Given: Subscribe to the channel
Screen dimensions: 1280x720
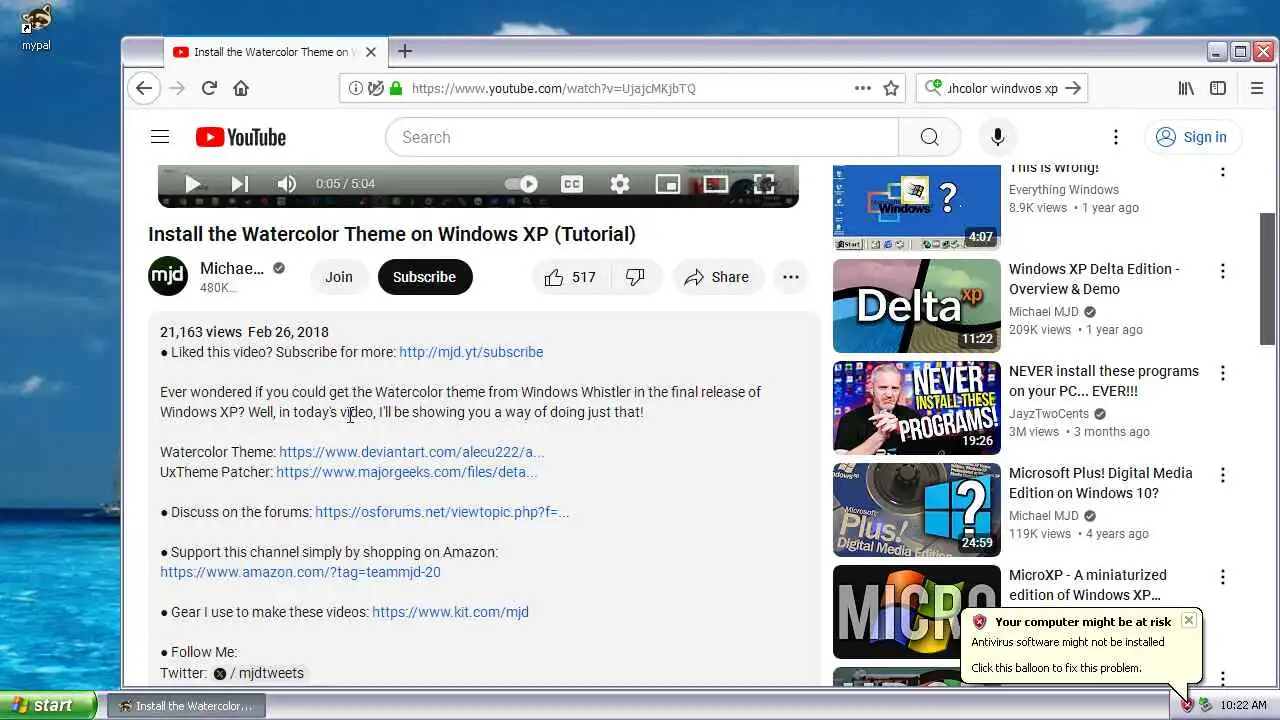Looking at the screenshot, I should pos(424,277).
